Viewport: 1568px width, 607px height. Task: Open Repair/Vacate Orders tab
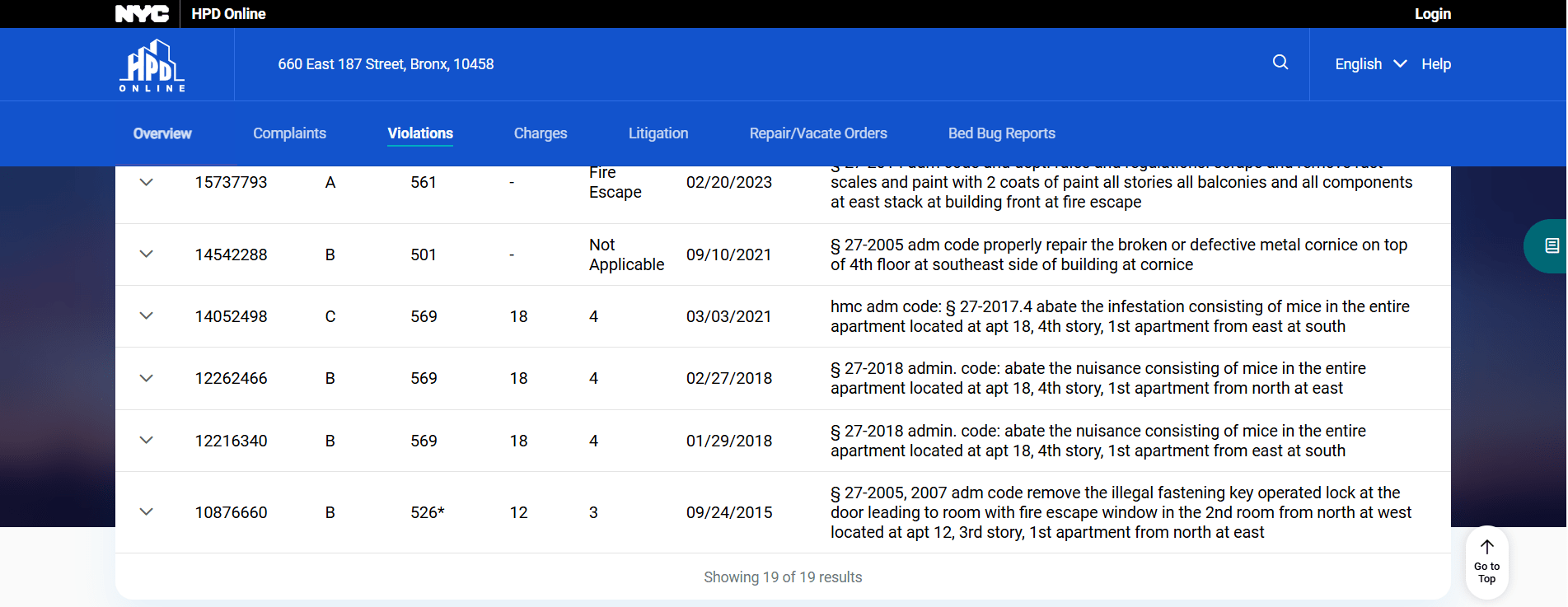[817, 133]
